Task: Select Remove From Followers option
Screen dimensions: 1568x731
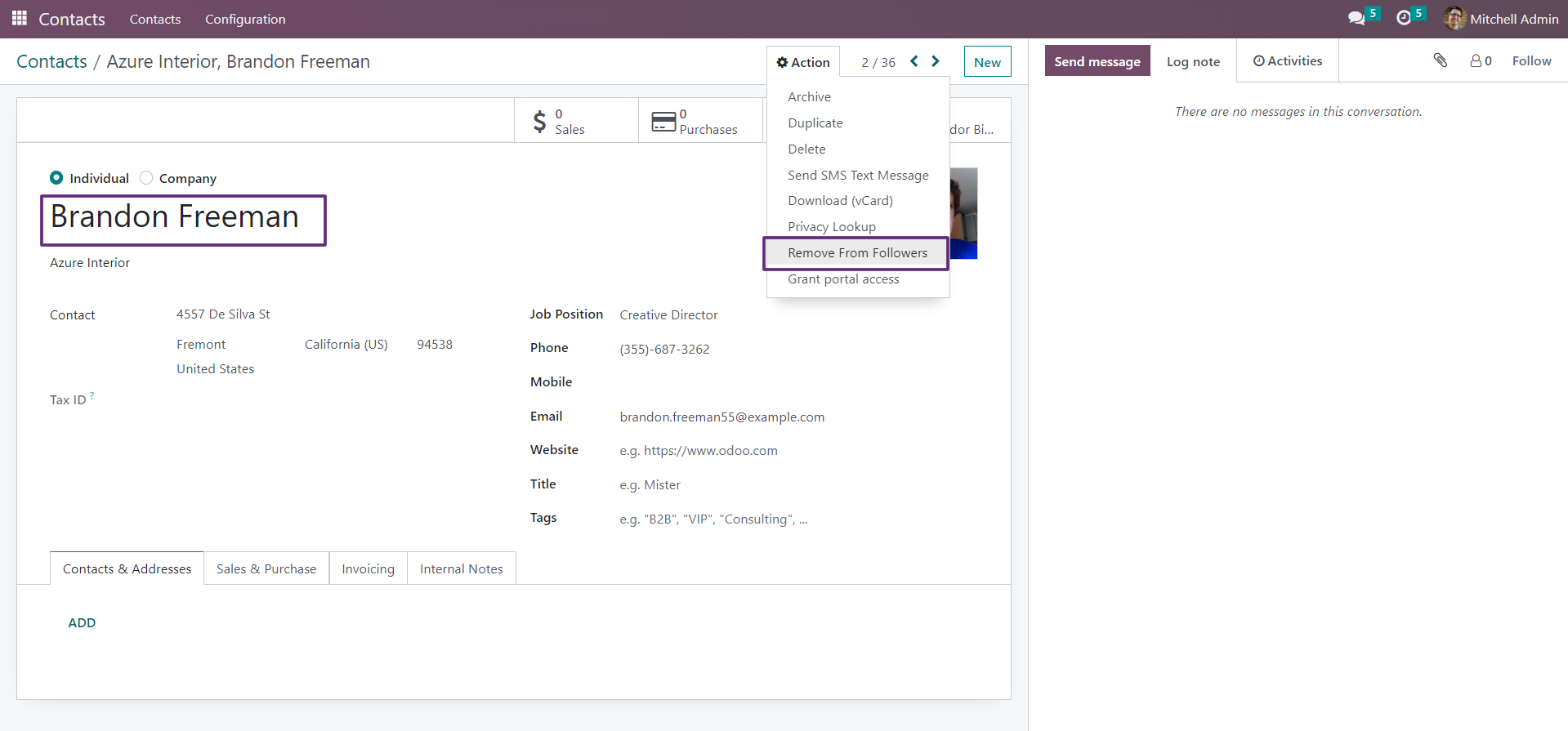Action: tap(858, 252)
